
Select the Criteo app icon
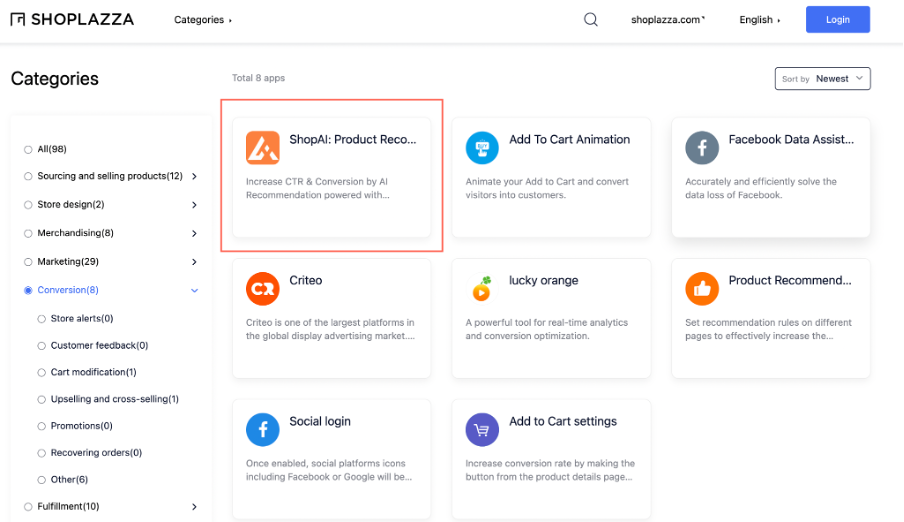(263, 288)
